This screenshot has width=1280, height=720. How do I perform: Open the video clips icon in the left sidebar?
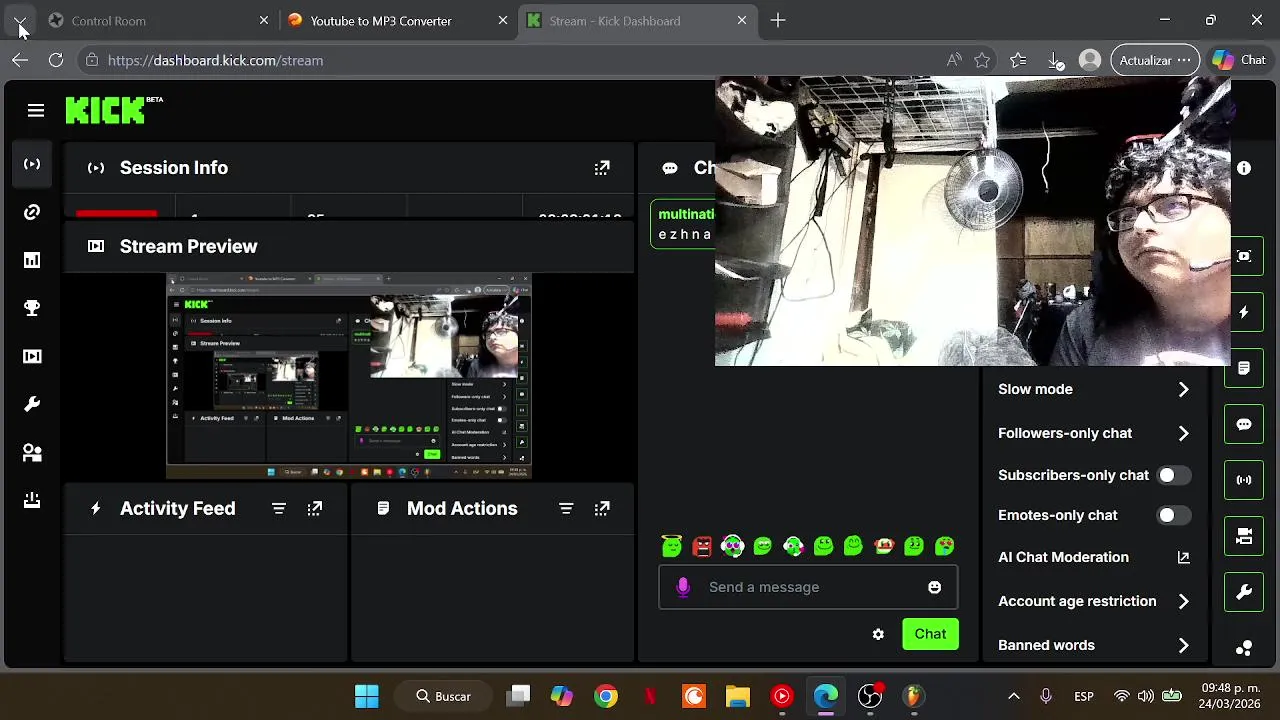(x=32, y=356)
